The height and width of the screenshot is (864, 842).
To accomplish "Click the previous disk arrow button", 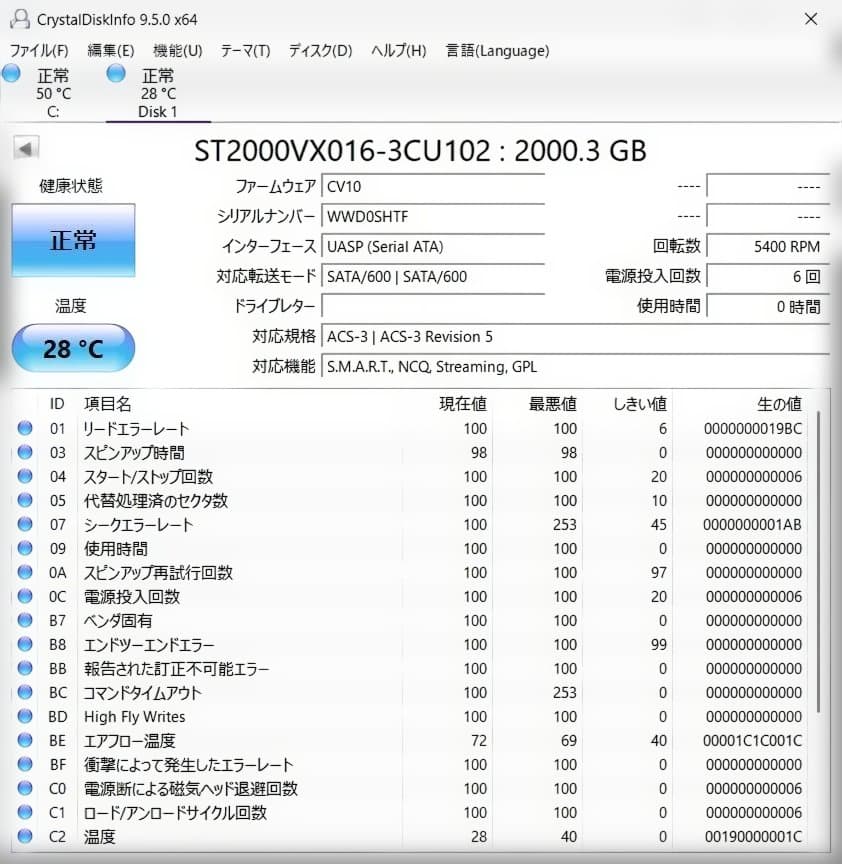I will coord(25,149).
